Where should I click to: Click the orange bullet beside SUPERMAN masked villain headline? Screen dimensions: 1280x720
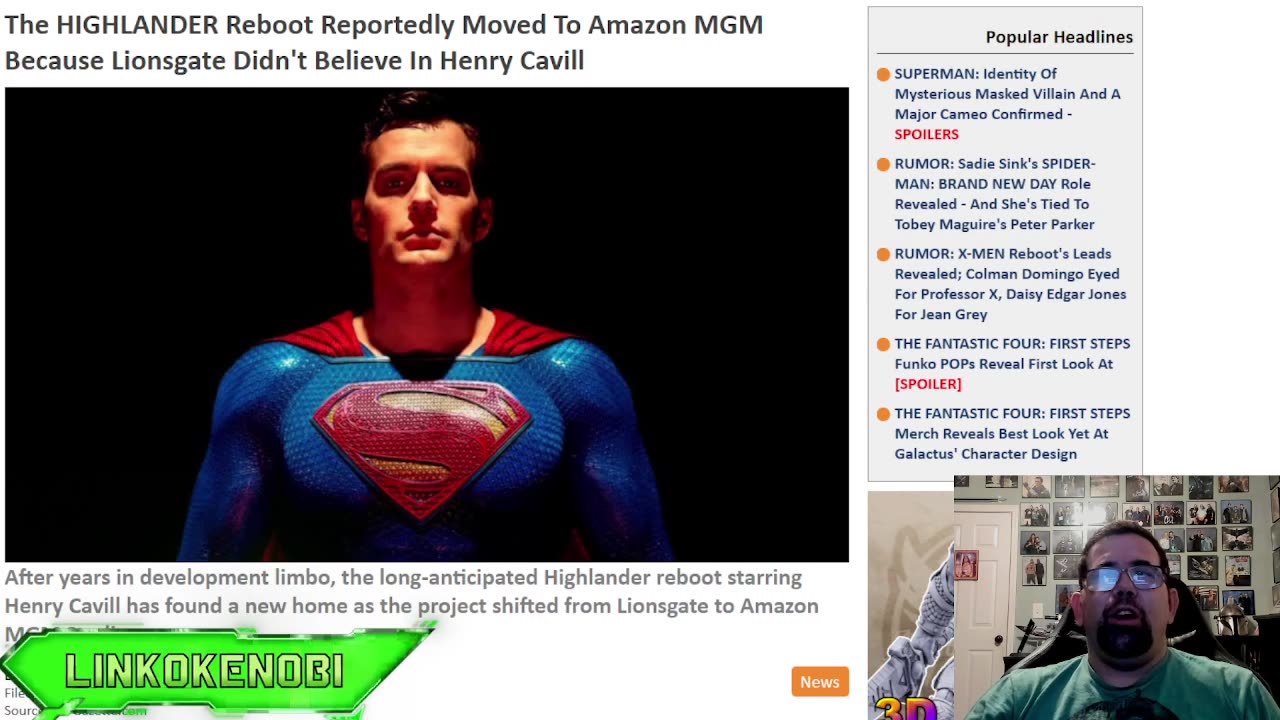click(x=883, y=75)
